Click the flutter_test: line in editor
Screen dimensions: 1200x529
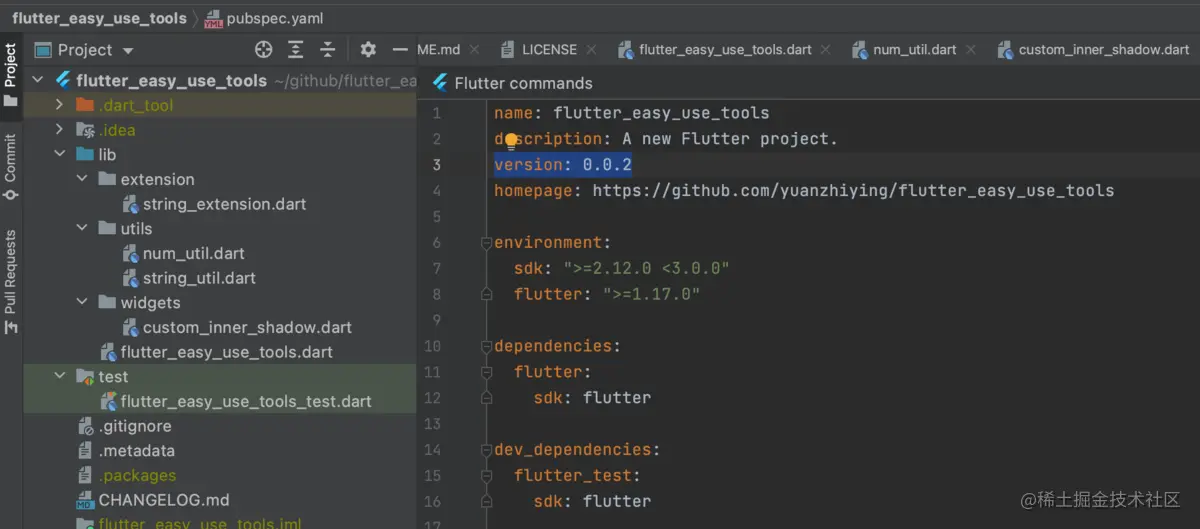tap(577, 476)
